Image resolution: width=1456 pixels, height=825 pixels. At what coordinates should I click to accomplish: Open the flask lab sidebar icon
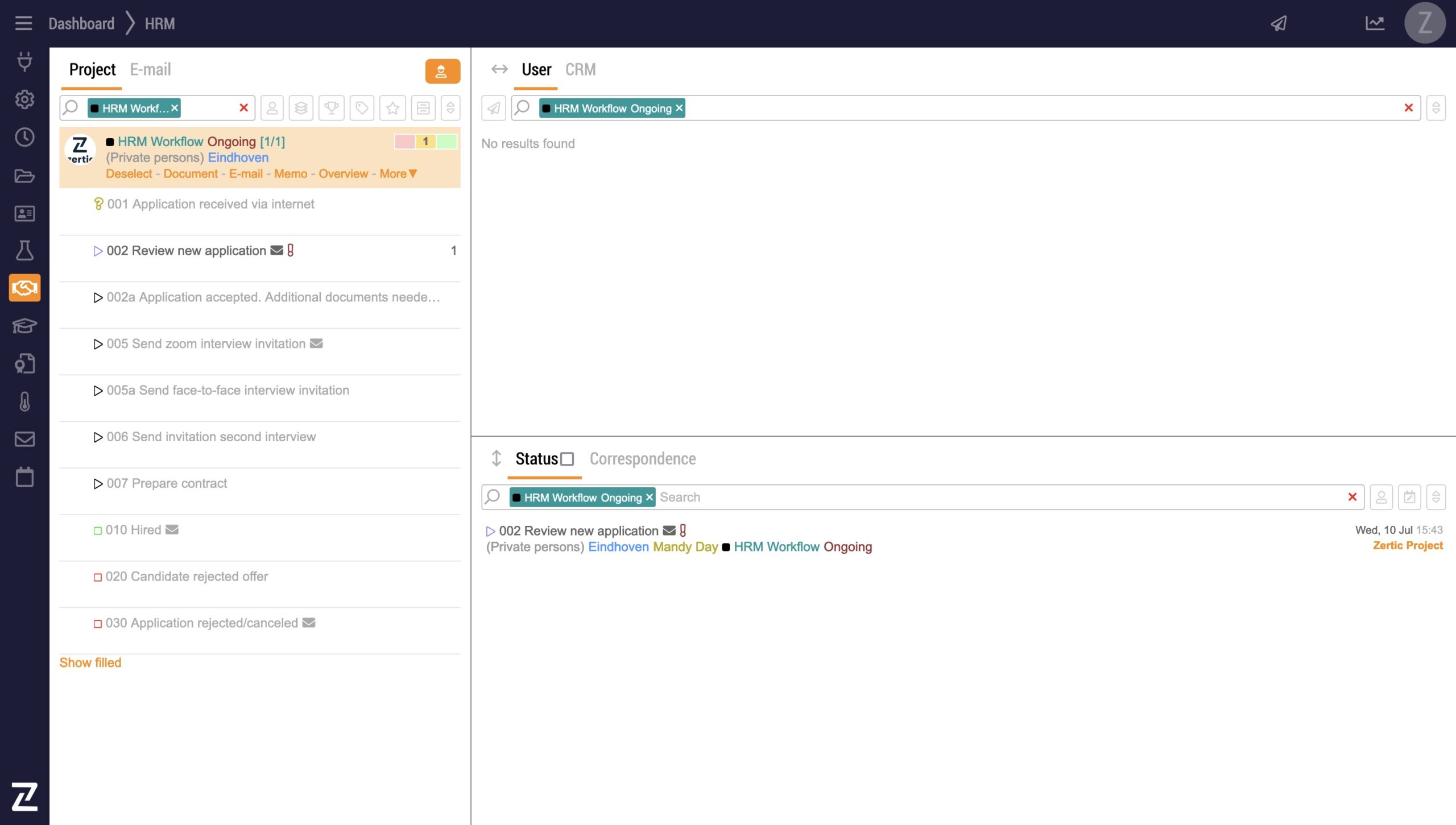pos(24,250)
